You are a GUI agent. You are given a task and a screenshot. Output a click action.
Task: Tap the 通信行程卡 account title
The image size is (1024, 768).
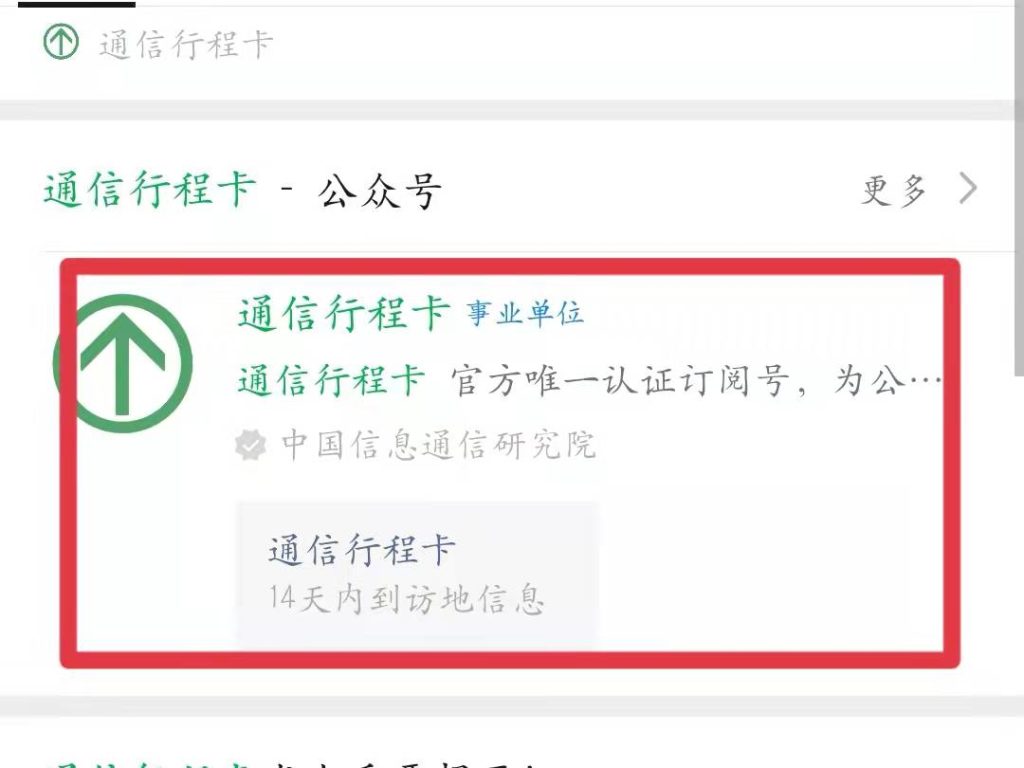click(344, 313)
